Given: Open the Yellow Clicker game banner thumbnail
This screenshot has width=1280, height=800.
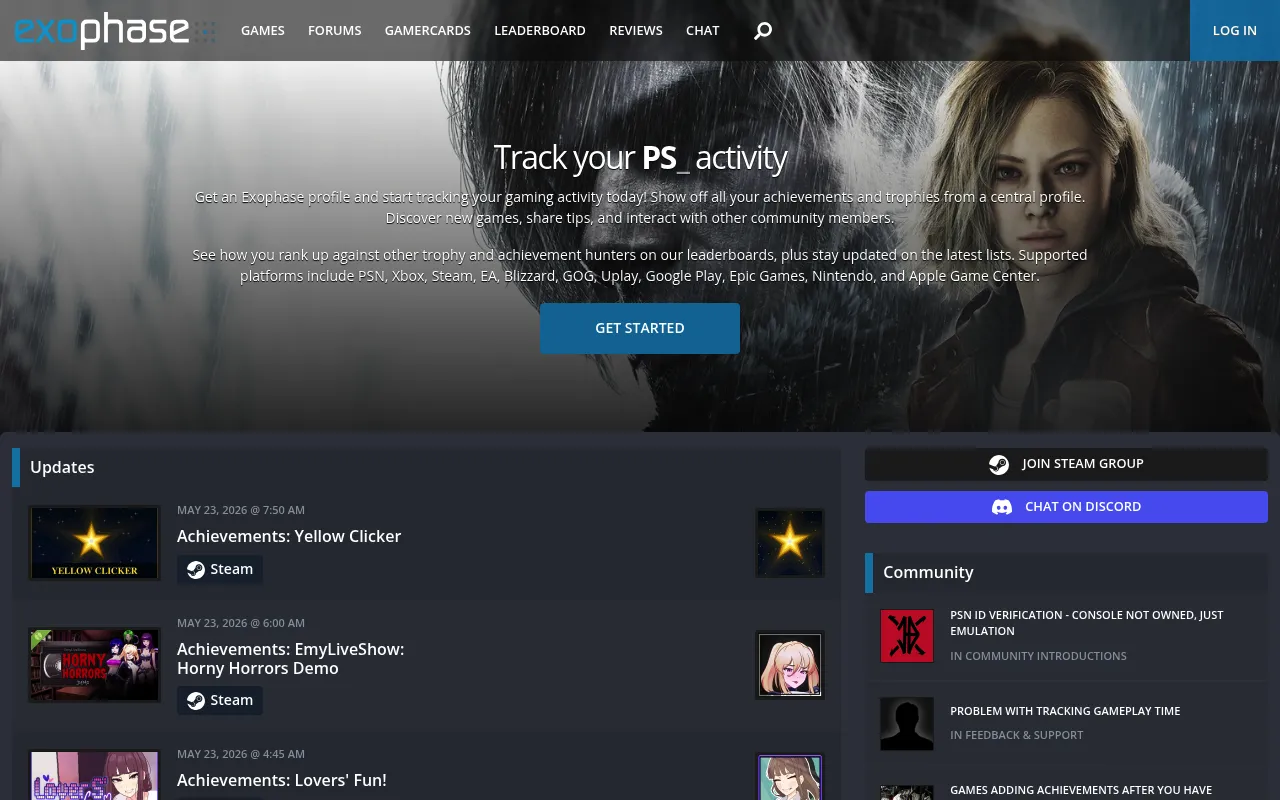Looking at the screenshot, I should click(x=95, y=543).
